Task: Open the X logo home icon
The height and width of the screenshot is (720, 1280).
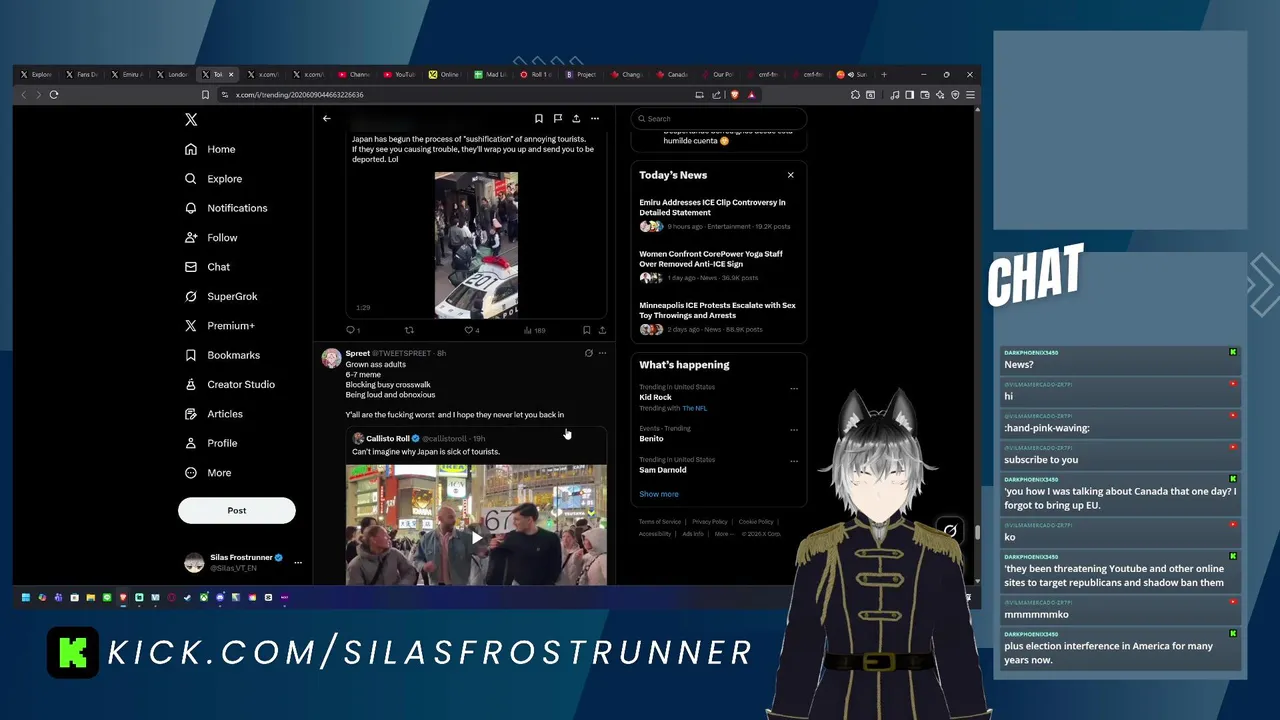Action: pyautogui.click(x=191, y=119)
